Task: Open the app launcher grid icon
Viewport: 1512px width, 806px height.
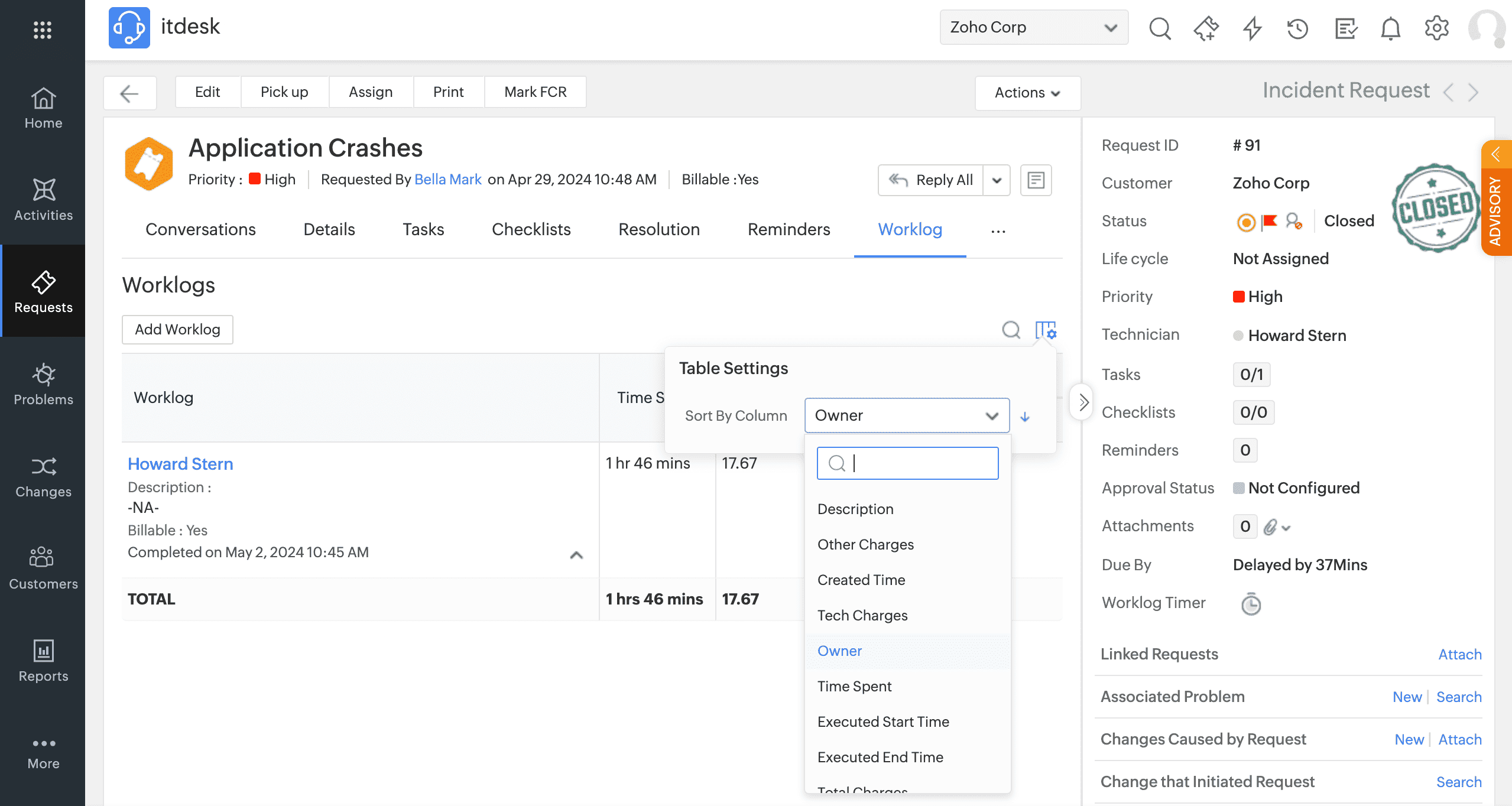Action: (x=43, y=30)
